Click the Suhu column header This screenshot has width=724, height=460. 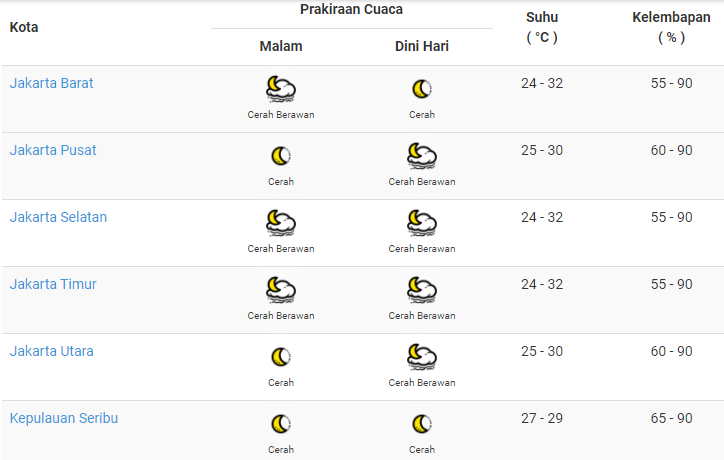(x=542, y=27)
